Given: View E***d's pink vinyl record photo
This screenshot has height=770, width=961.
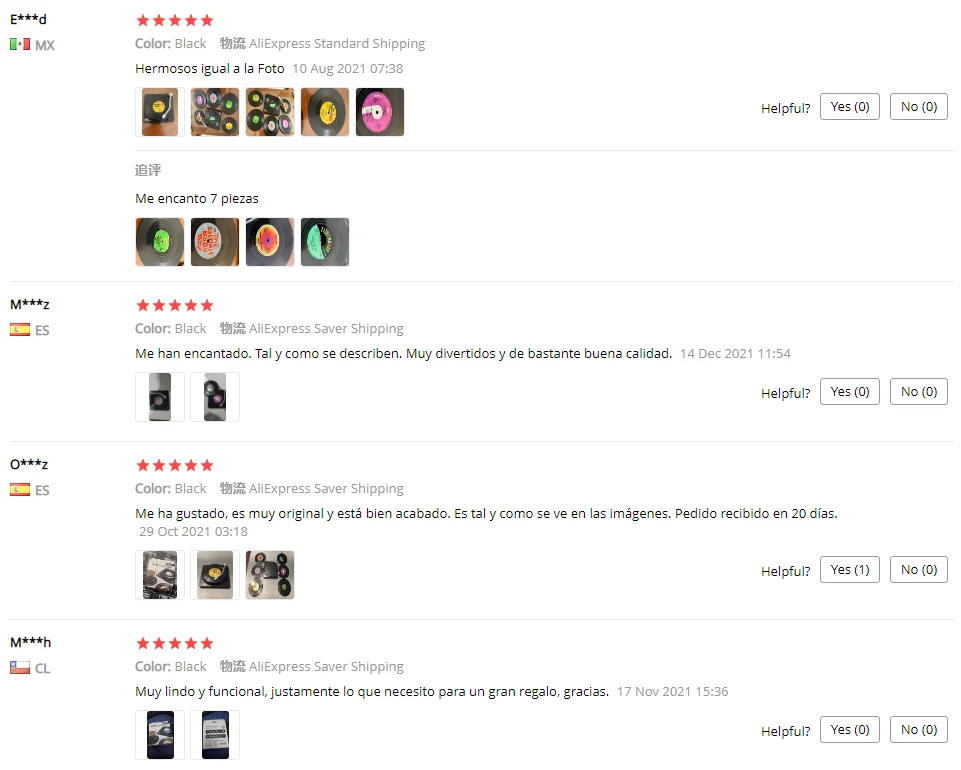Looking at the screenshot, I should tap(380, 112).
